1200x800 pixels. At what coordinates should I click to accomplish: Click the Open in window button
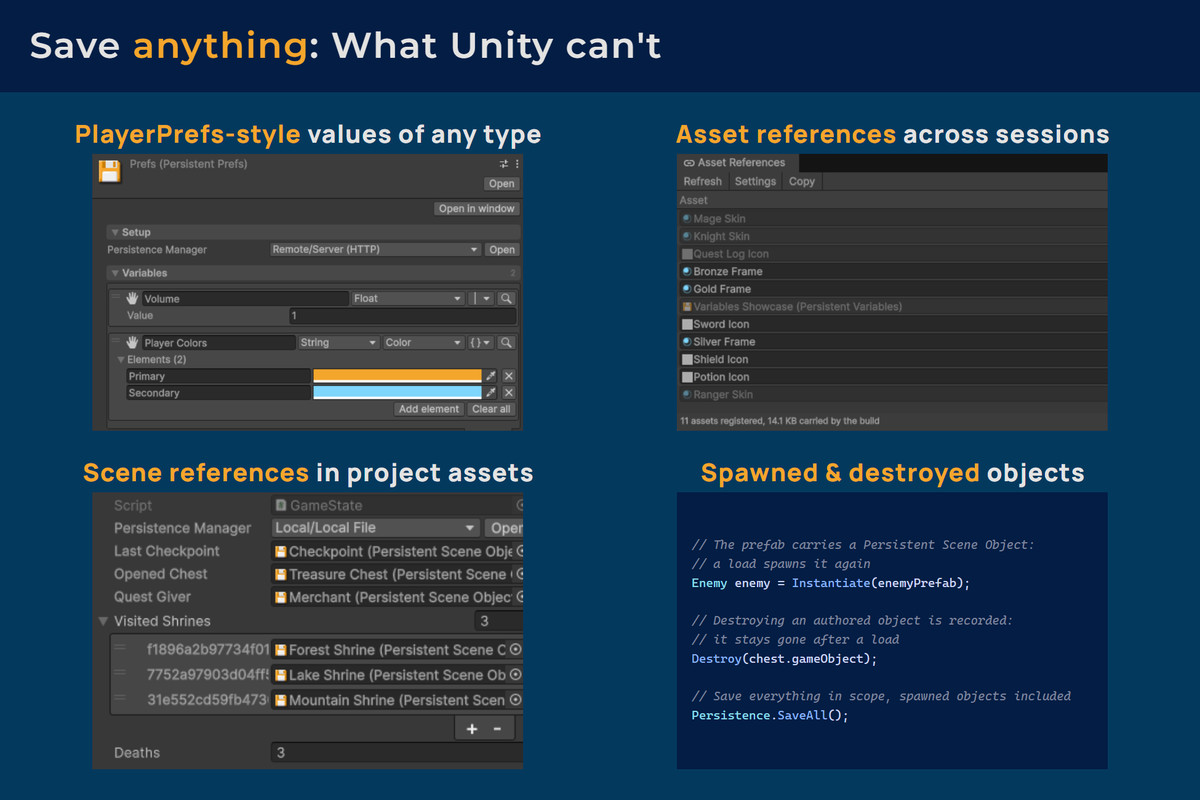click(x=477, y=209)
